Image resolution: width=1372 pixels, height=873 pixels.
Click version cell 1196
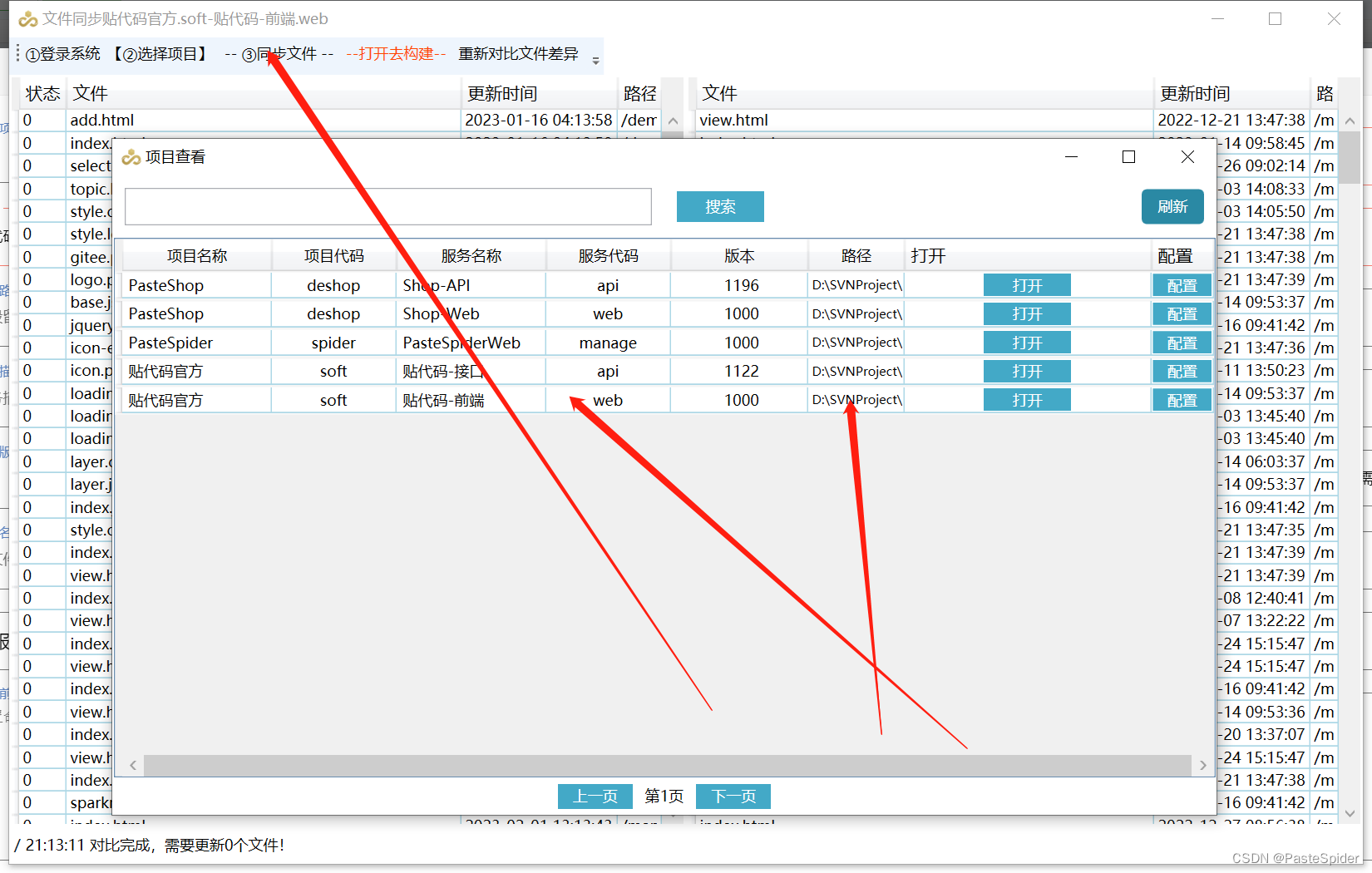click(741, 286)
